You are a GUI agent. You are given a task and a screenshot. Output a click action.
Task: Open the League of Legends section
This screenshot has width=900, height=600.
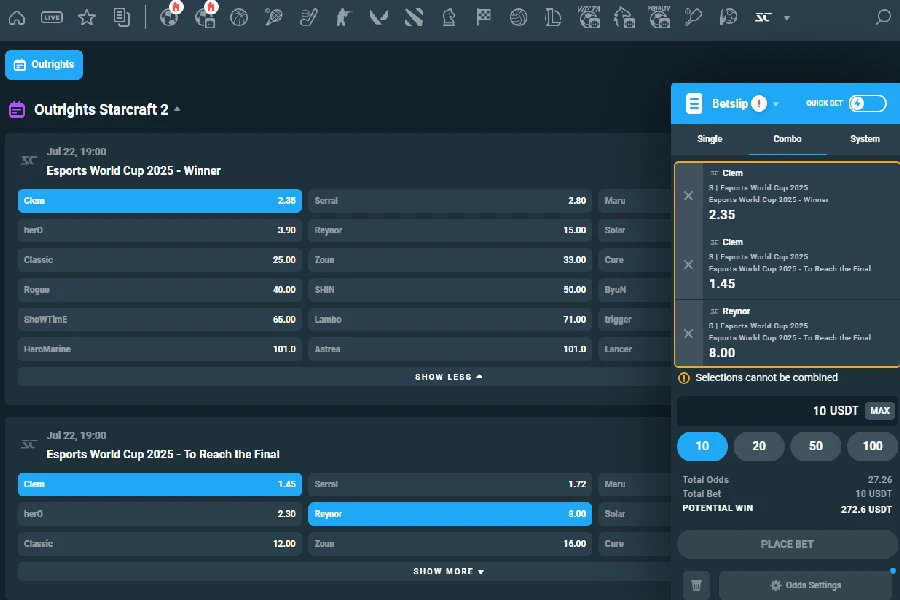pos(554,17)
